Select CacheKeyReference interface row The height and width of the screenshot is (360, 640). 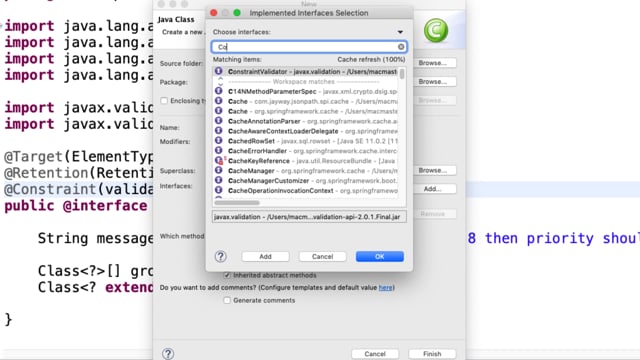click(305, 161)
